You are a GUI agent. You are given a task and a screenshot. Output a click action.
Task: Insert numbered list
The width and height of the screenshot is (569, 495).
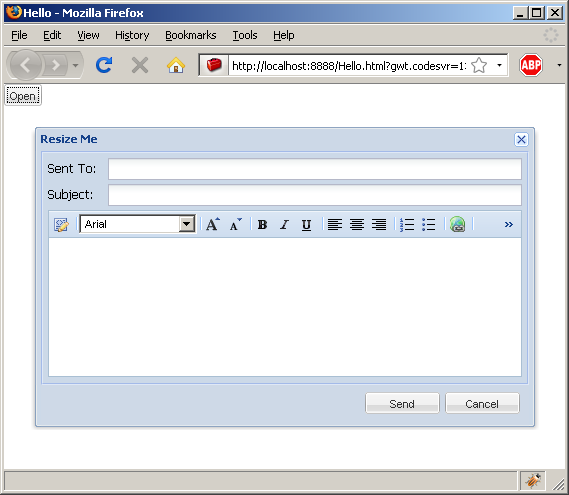(406, 225)
